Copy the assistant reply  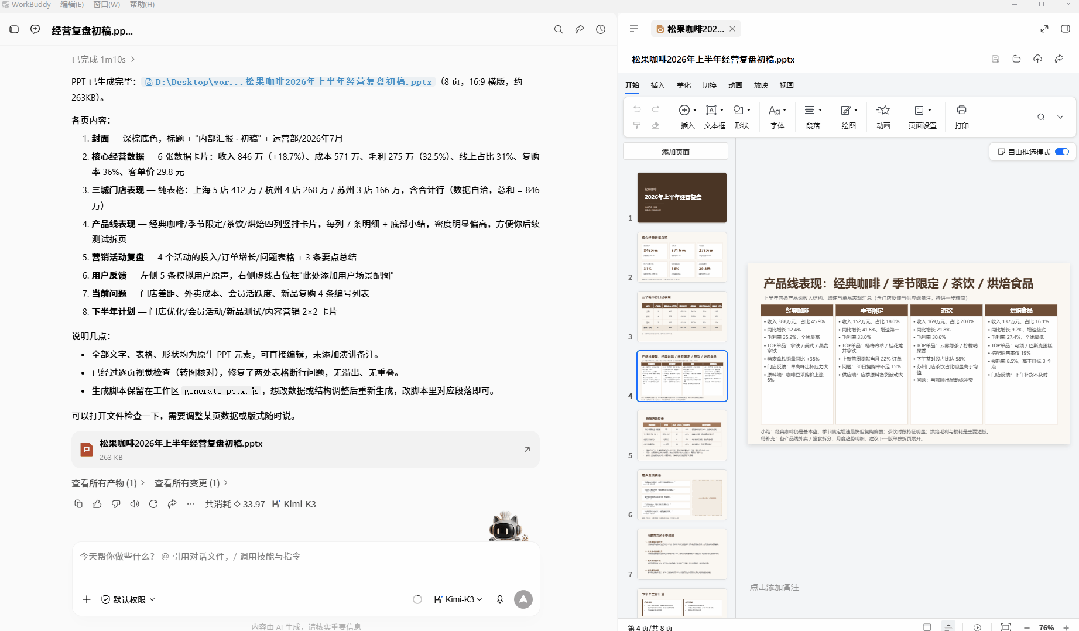pyautogui.click(x=78, y=504)
